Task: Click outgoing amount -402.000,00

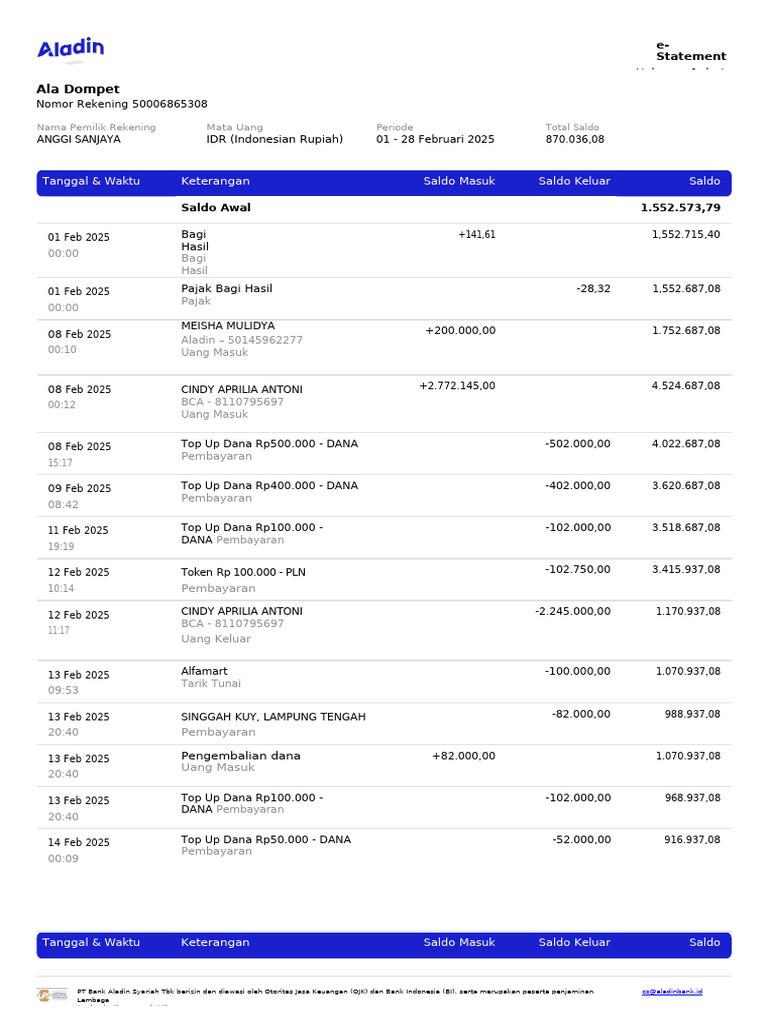Action: pyautogui.click(x=577, y=486)
